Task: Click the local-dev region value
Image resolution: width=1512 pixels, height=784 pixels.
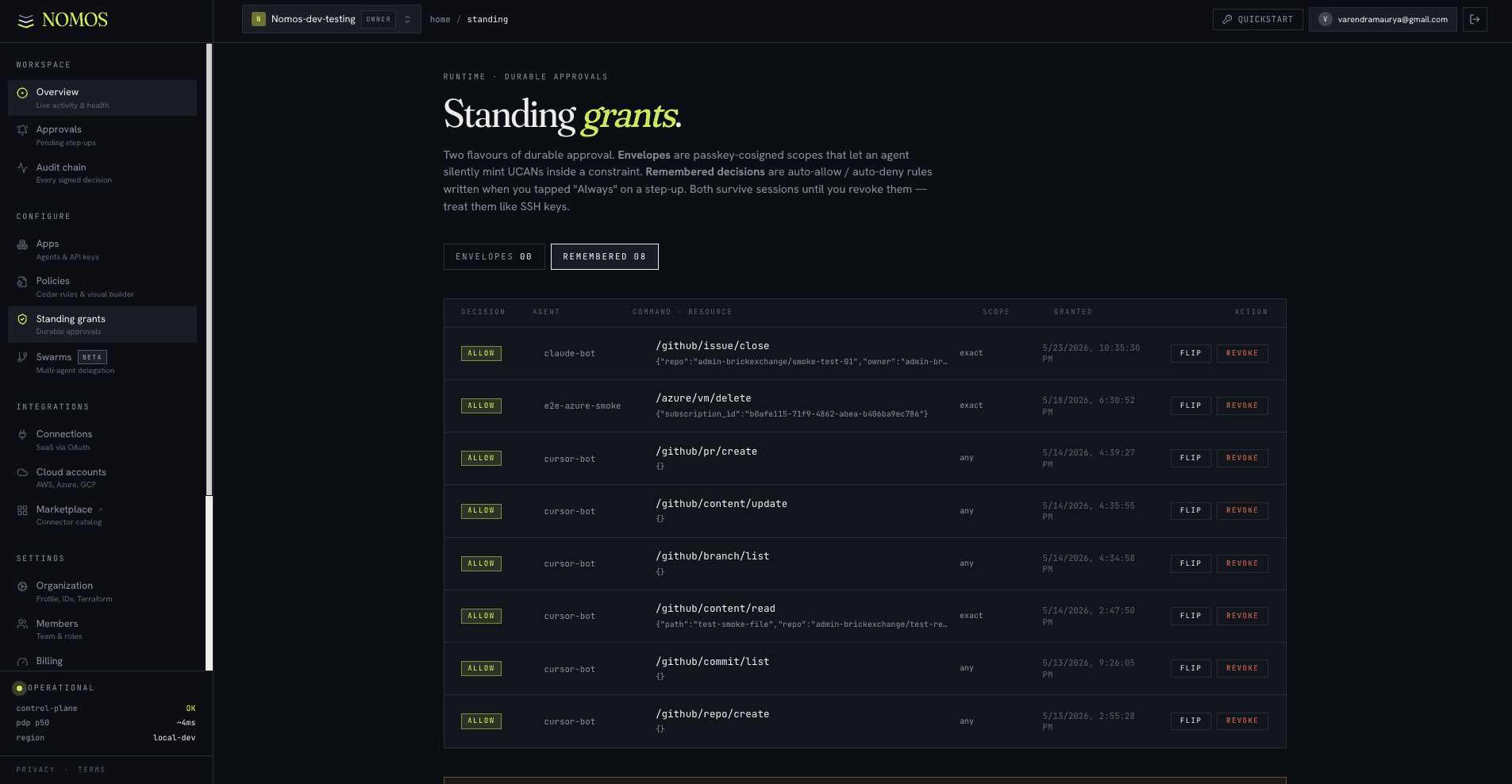Action: pos(174,738)
